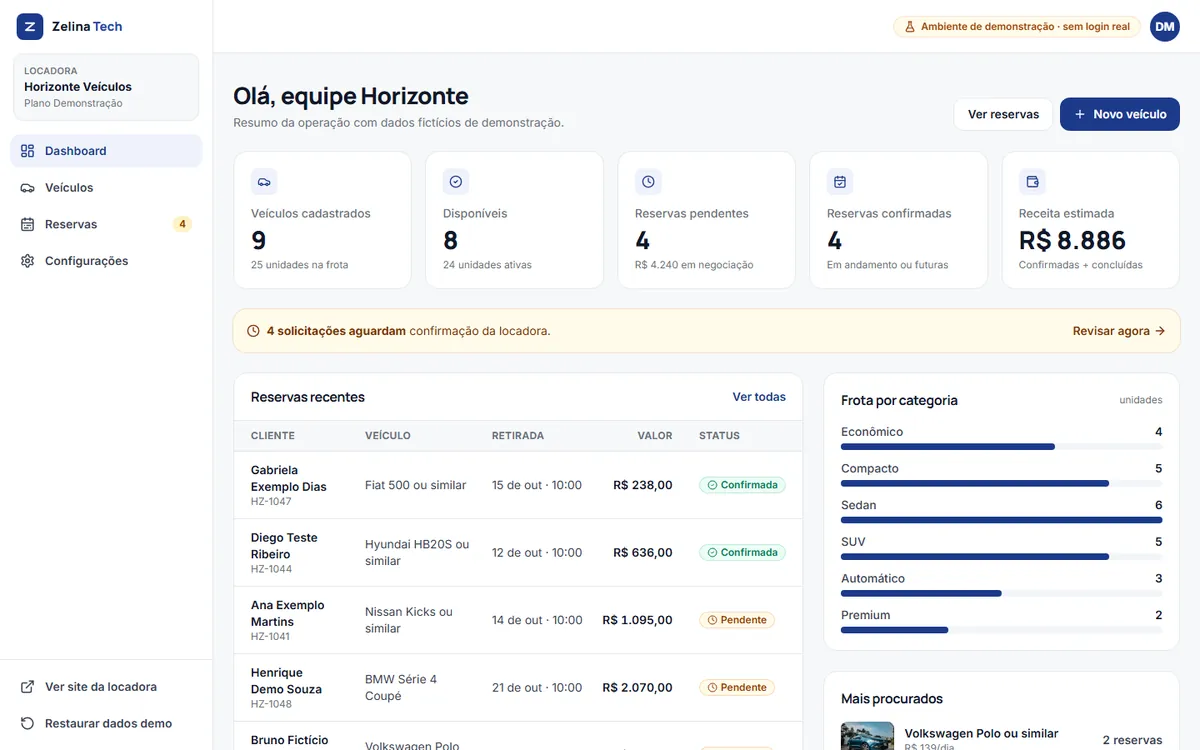Click pickup time 21 de out · 10:00
The width and height of the screenshot is (1200, 750).
(x=537, y=688)
